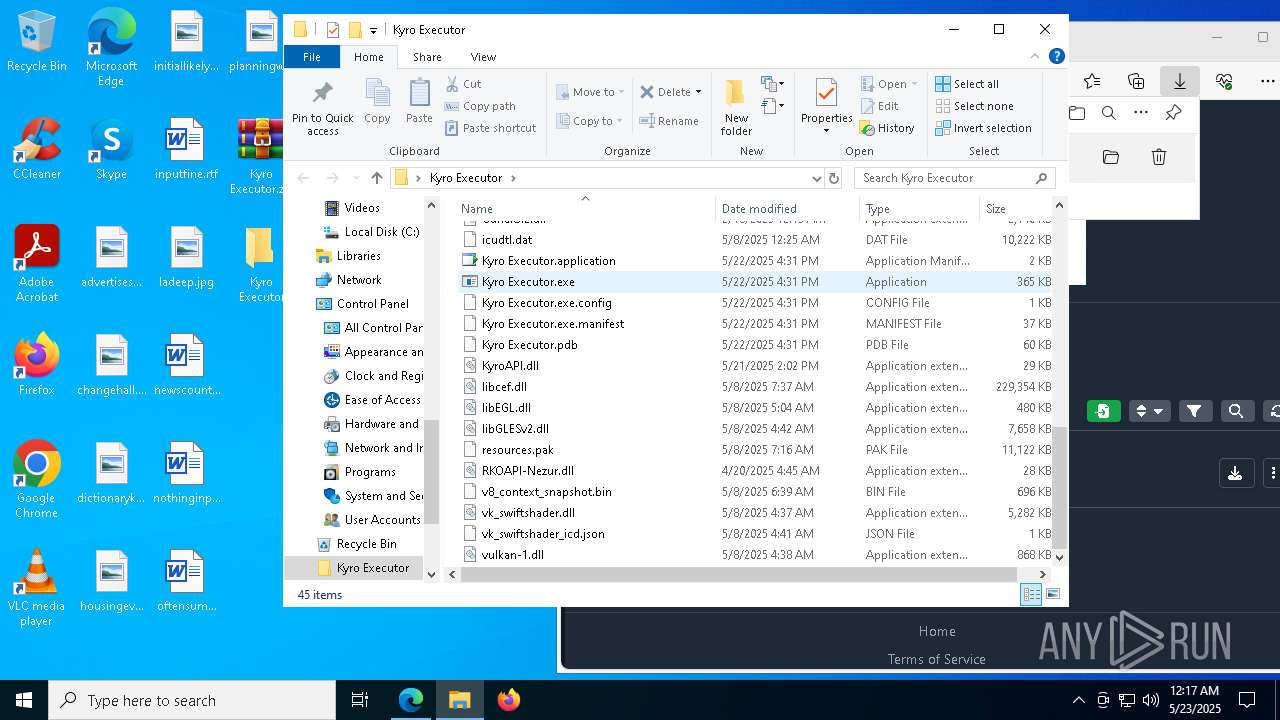Select Control Panel in navigation tree
The image size is (1280, 720).
coord(372,304)
